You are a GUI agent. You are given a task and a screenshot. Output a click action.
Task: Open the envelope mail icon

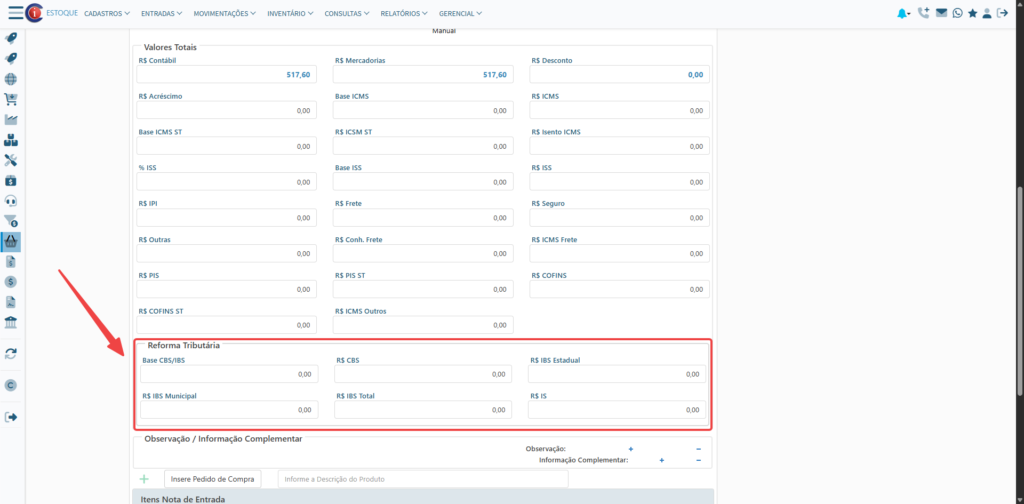pos(941,13)
